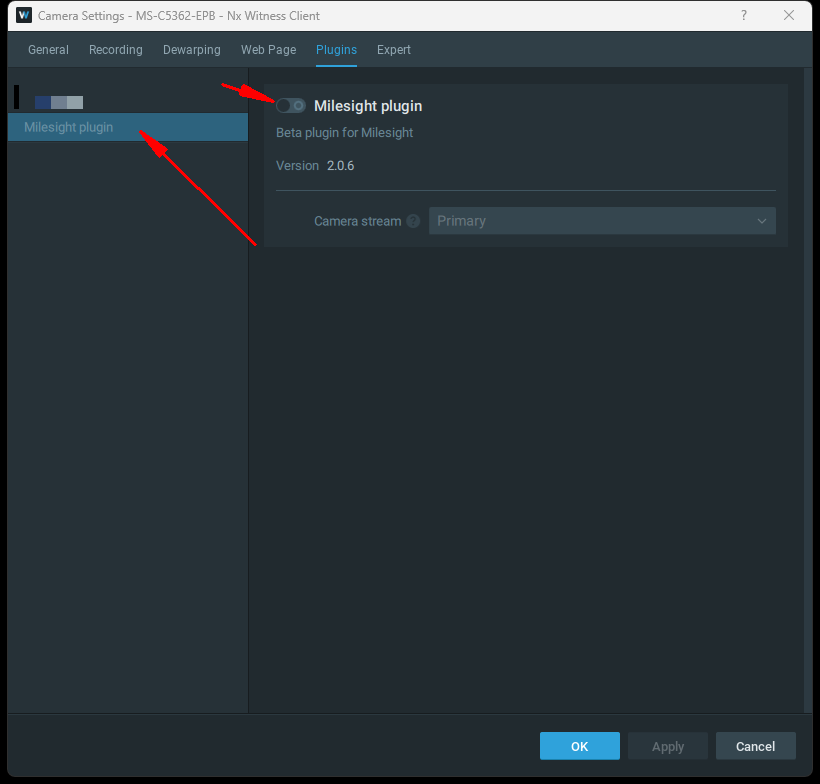Click the Camera stream label
The image size is (820, 784).
(358, 221)
